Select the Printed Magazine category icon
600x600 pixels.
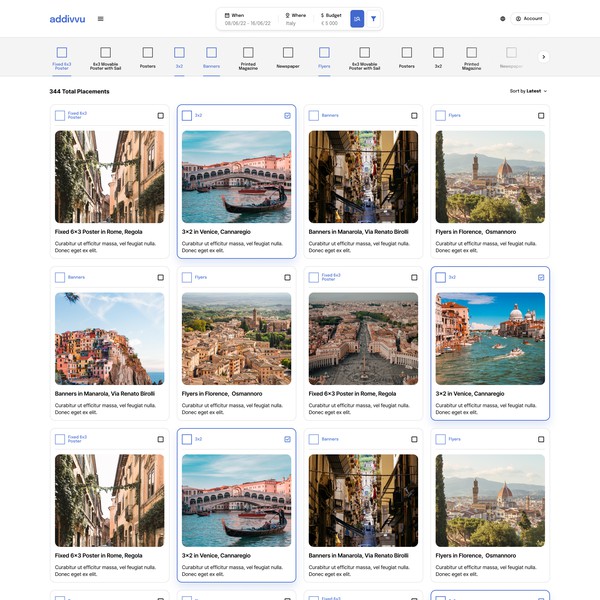[248, 52]
